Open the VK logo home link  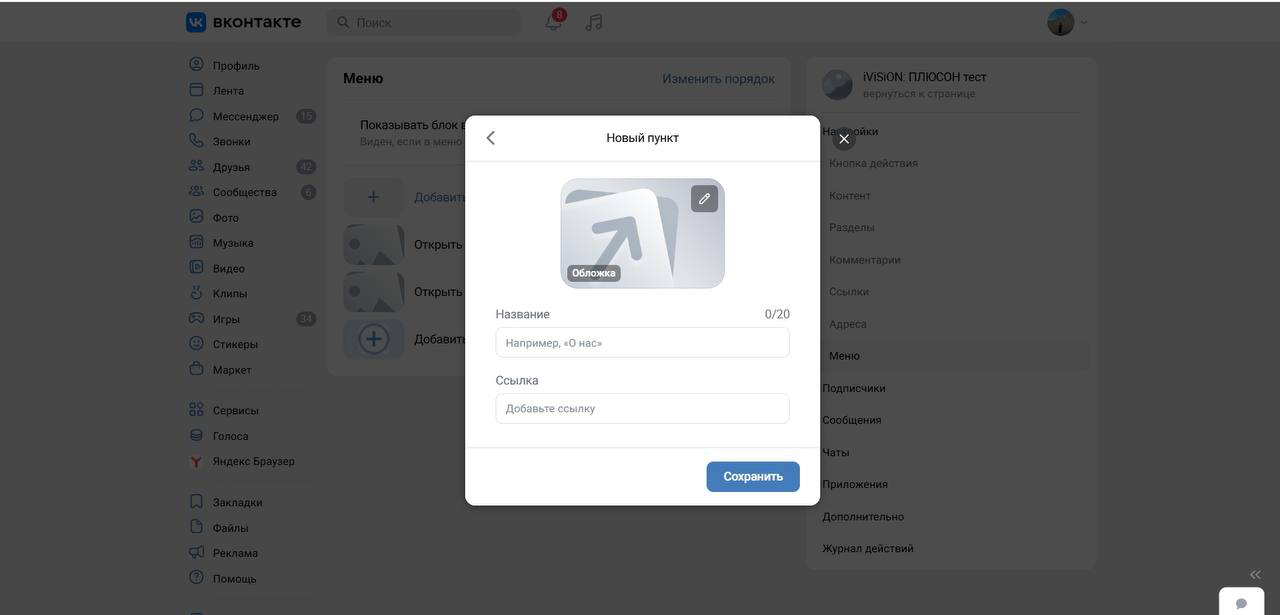(x=243, y=22)
